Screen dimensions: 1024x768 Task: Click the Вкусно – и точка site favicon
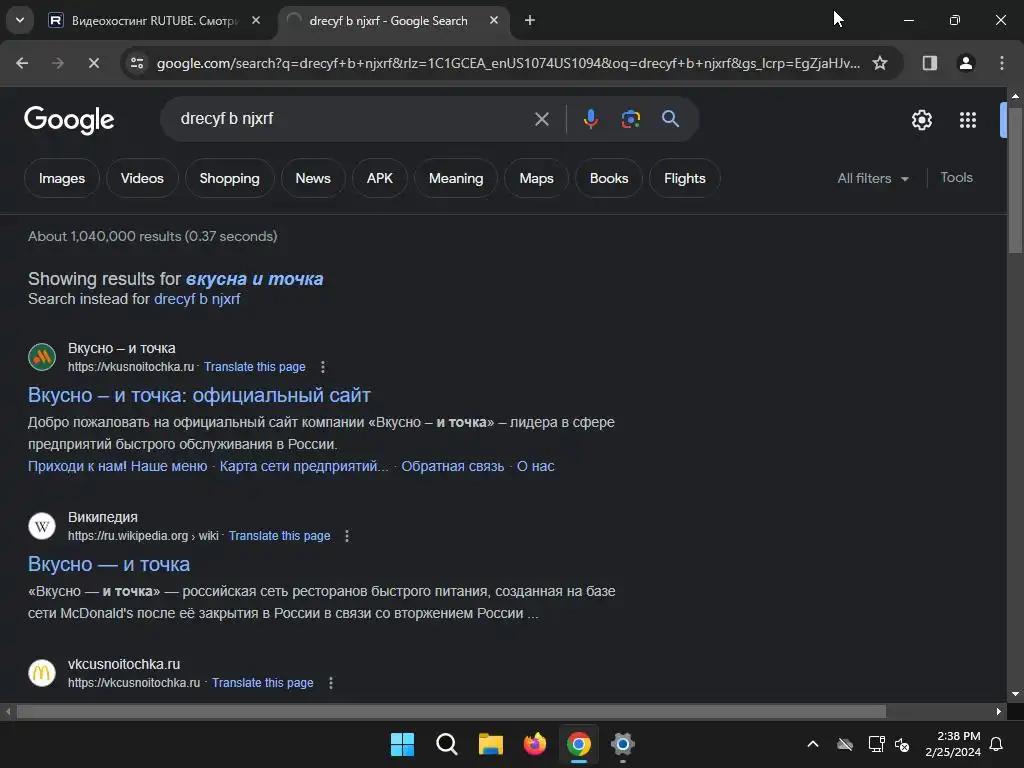[42, 357]
